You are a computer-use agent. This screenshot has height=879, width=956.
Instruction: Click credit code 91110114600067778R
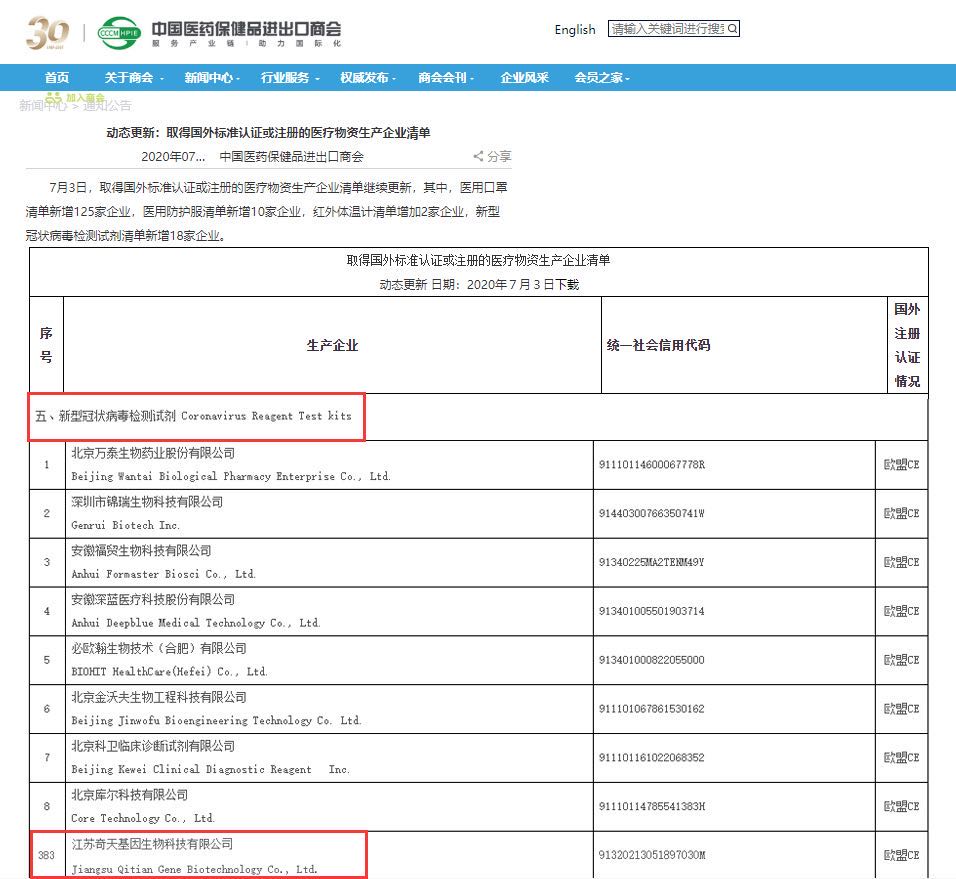[x=652, y=464]
